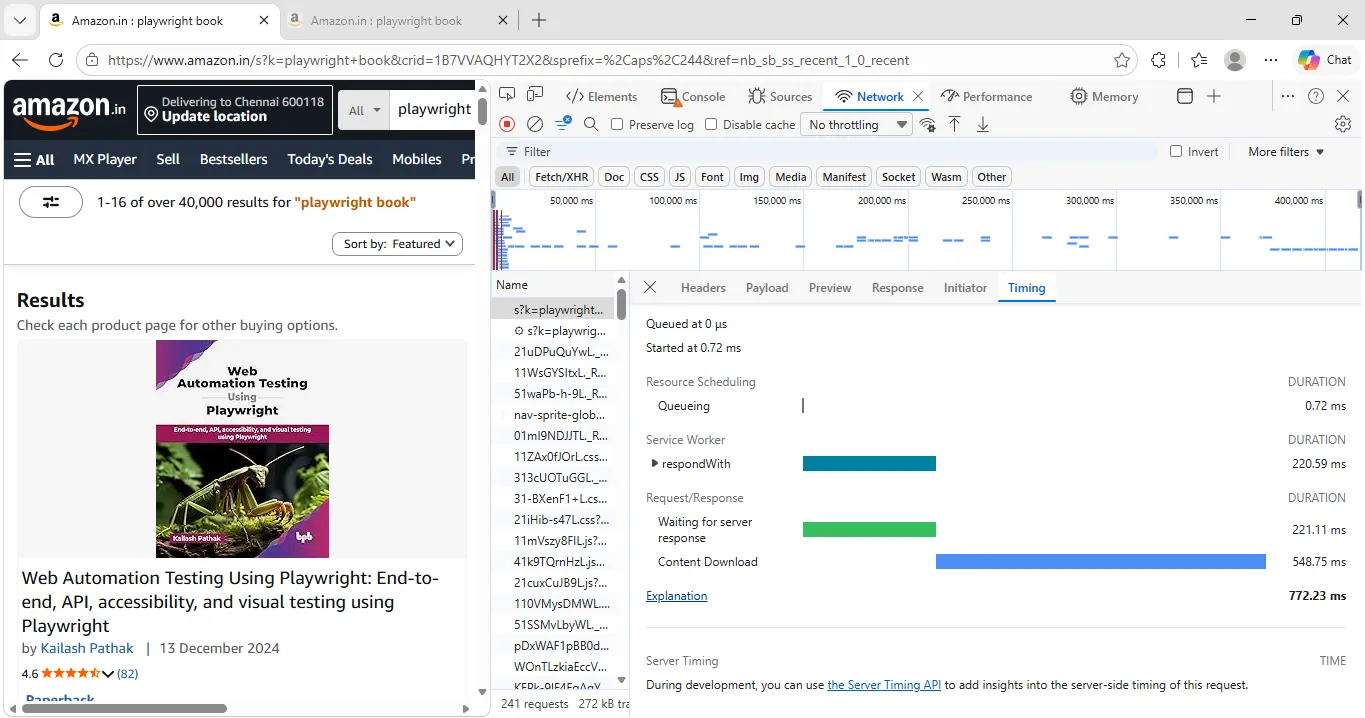The height and width of the screenshot is (718, 1365).
Task: Open tab actions menu chevron
Action: 19,20
